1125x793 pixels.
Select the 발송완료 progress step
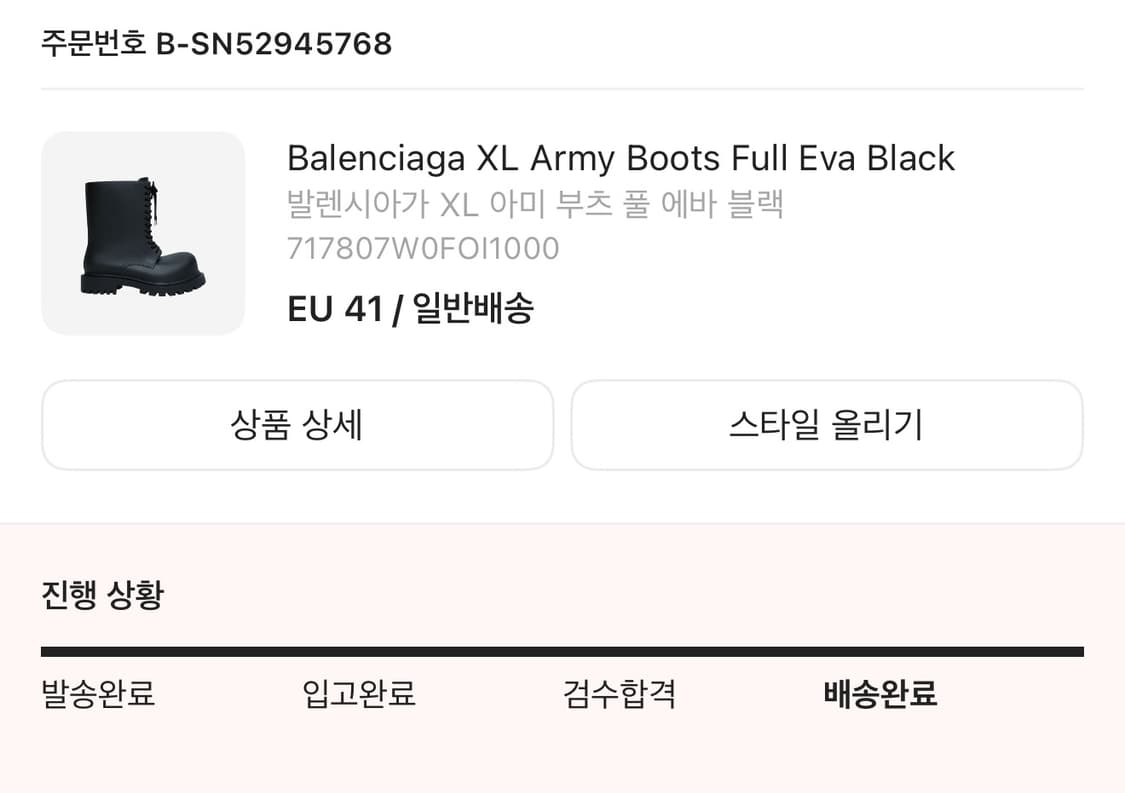98,693
